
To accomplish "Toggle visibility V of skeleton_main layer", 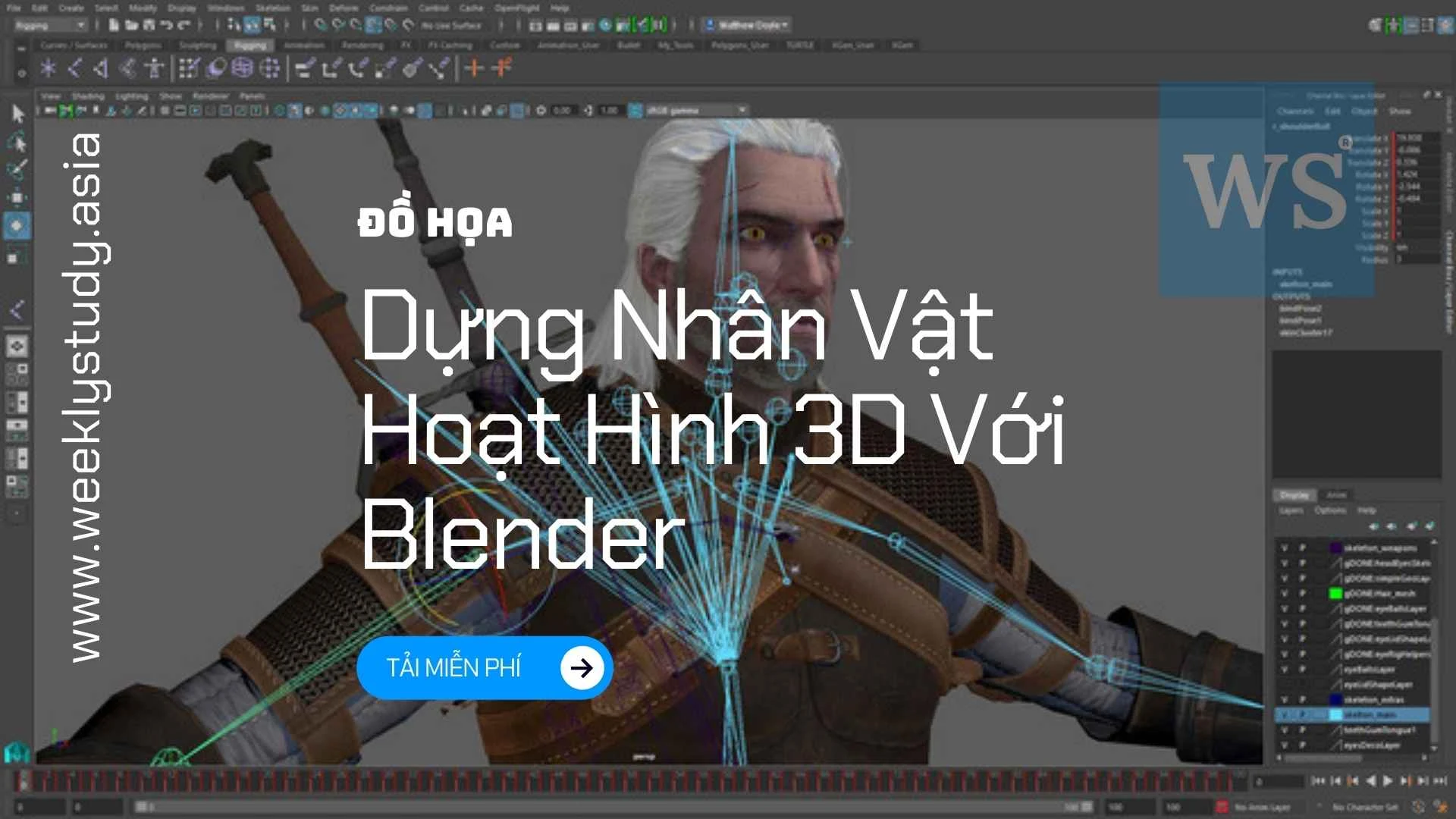I will [1284, 714].
